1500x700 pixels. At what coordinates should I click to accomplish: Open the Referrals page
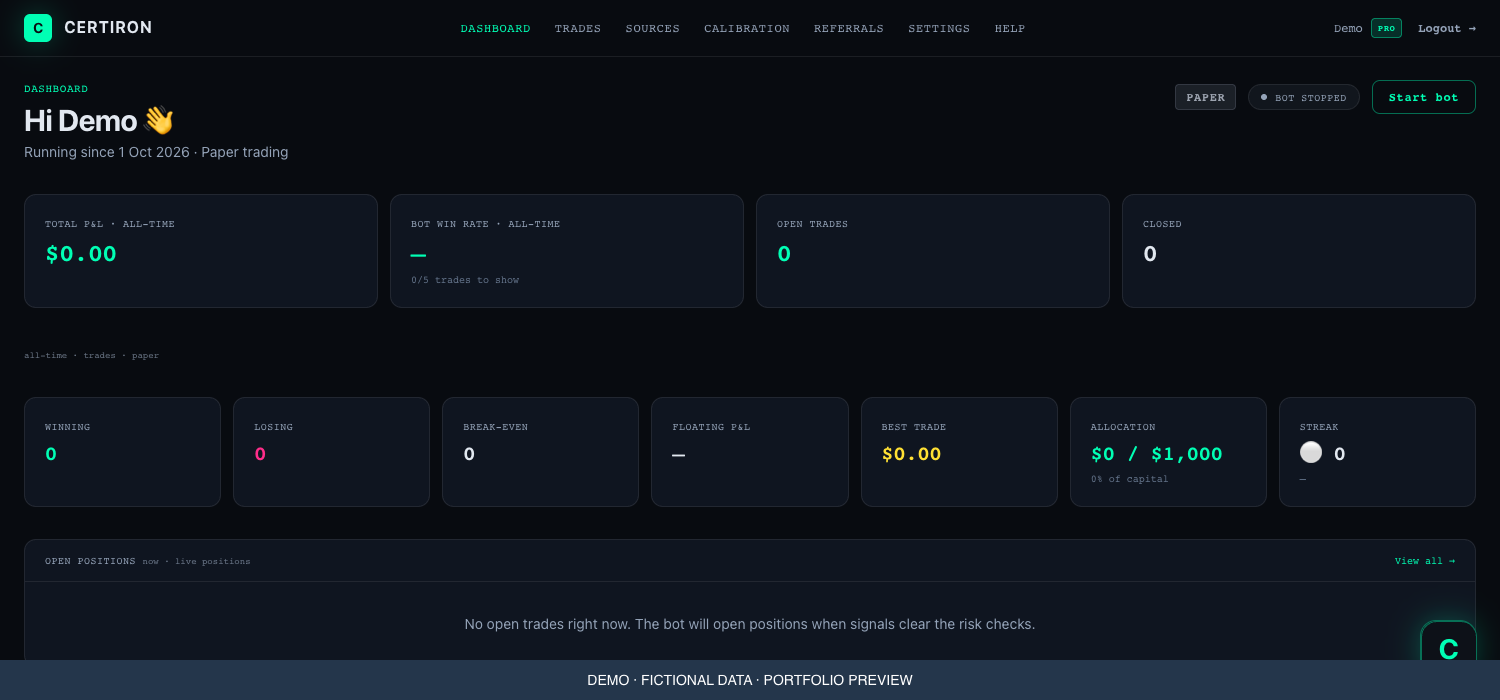pyautogui.click(x=849, y=28)
